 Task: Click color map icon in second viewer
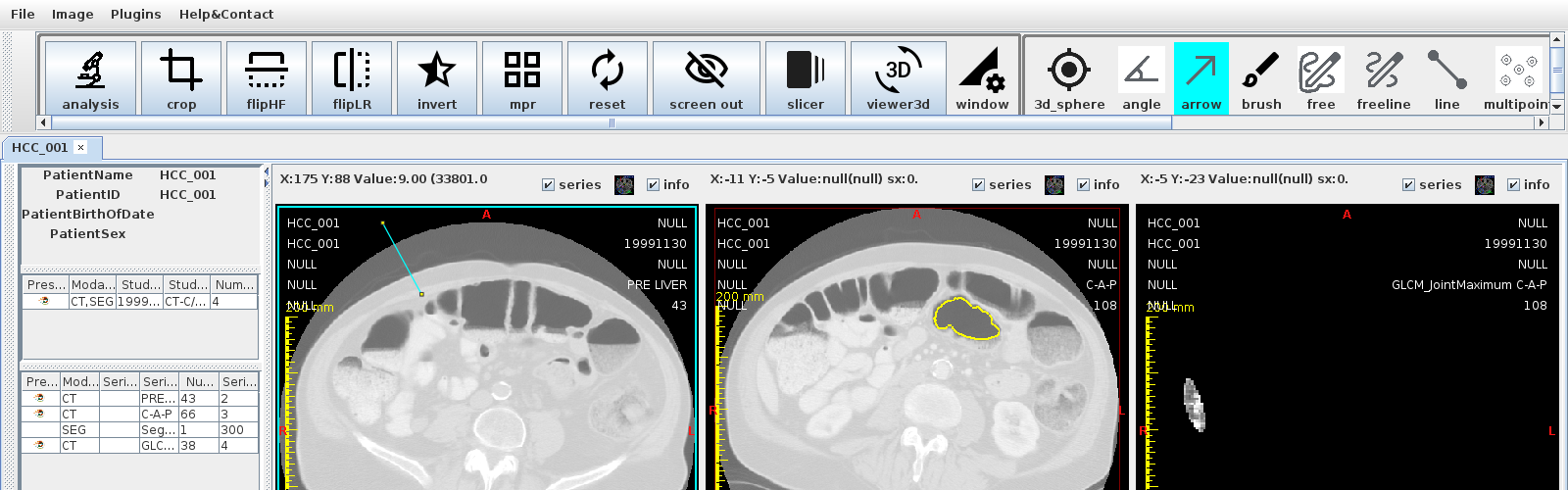pos(1054,185)
